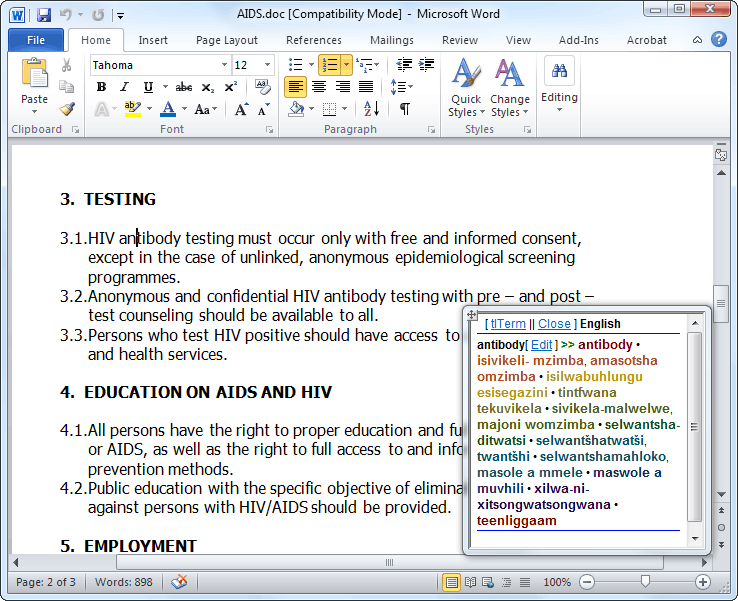Viewport: 738px width, 601px height.
Task: Click the Increase Indent icon
Action: pos(426,64)
